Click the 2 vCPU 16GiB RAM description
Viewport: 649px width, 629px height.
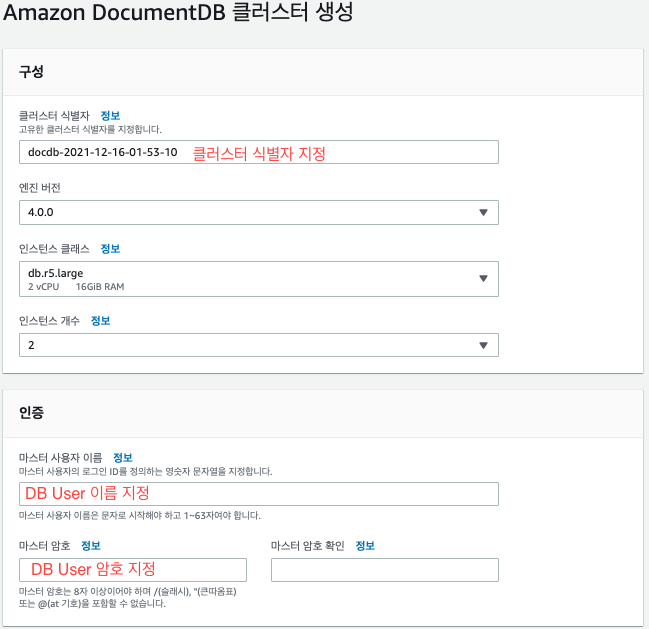76,287
